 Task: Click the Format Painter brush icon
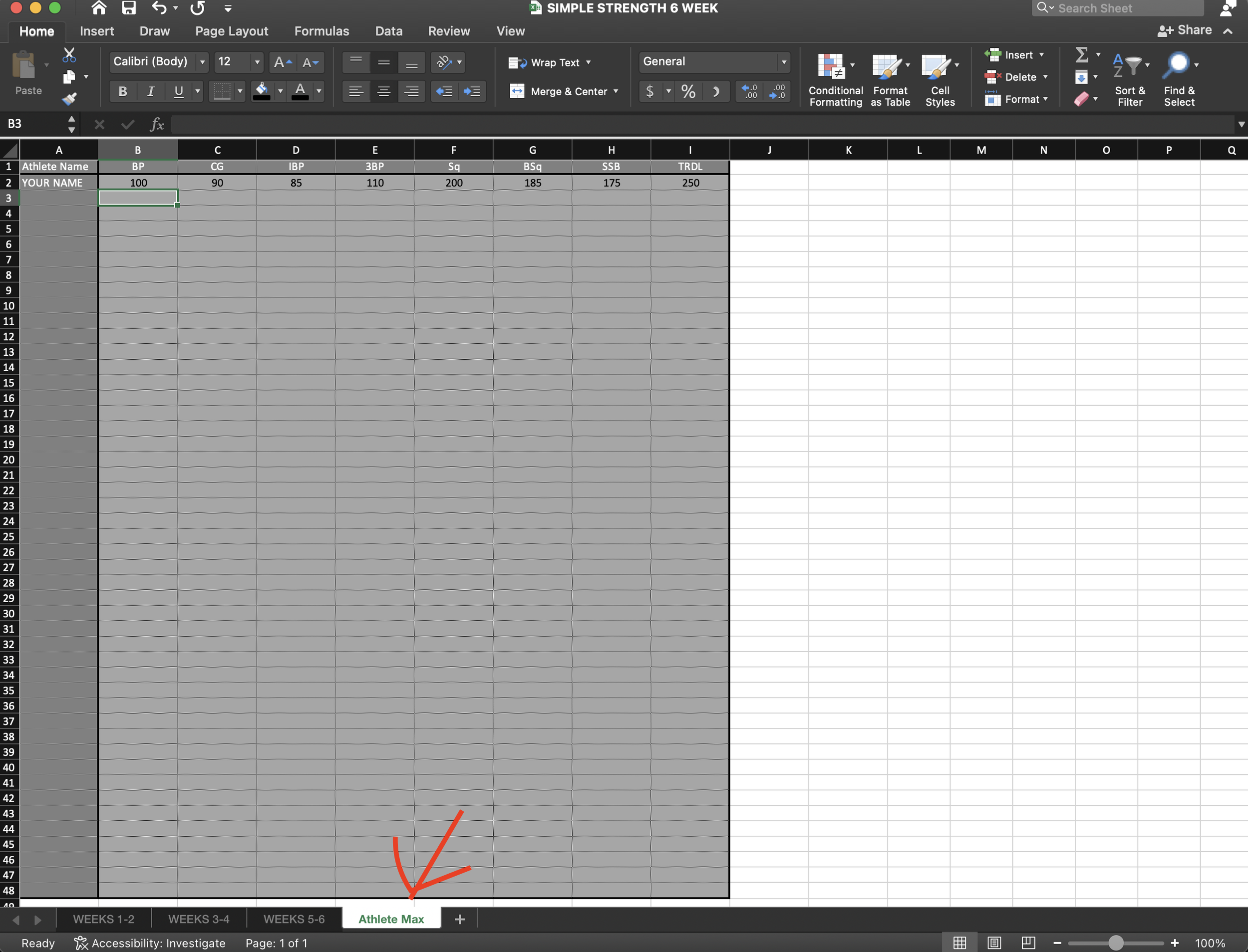click(69, 99)
